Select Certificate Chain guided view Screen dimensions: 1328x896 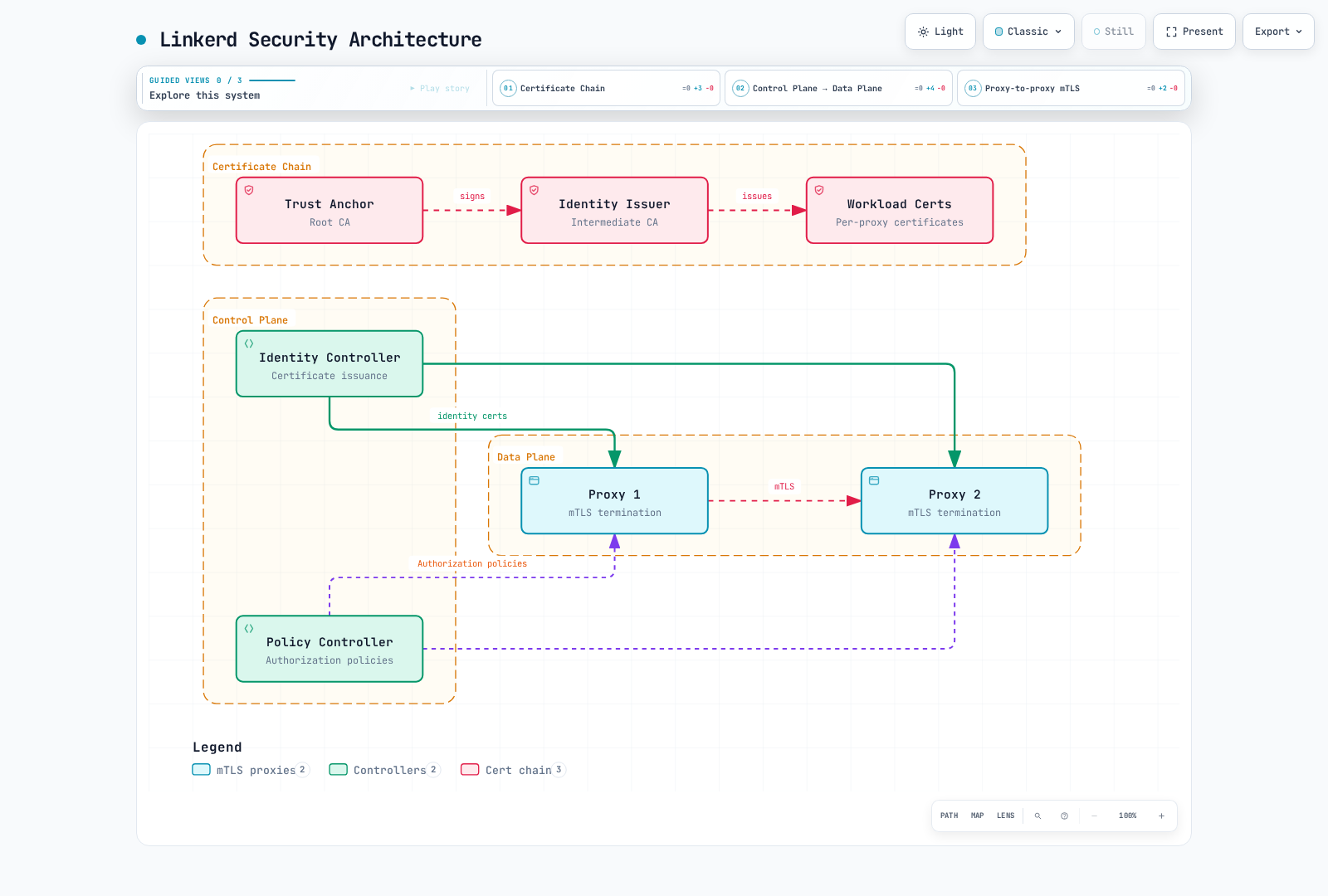[606, 88]
